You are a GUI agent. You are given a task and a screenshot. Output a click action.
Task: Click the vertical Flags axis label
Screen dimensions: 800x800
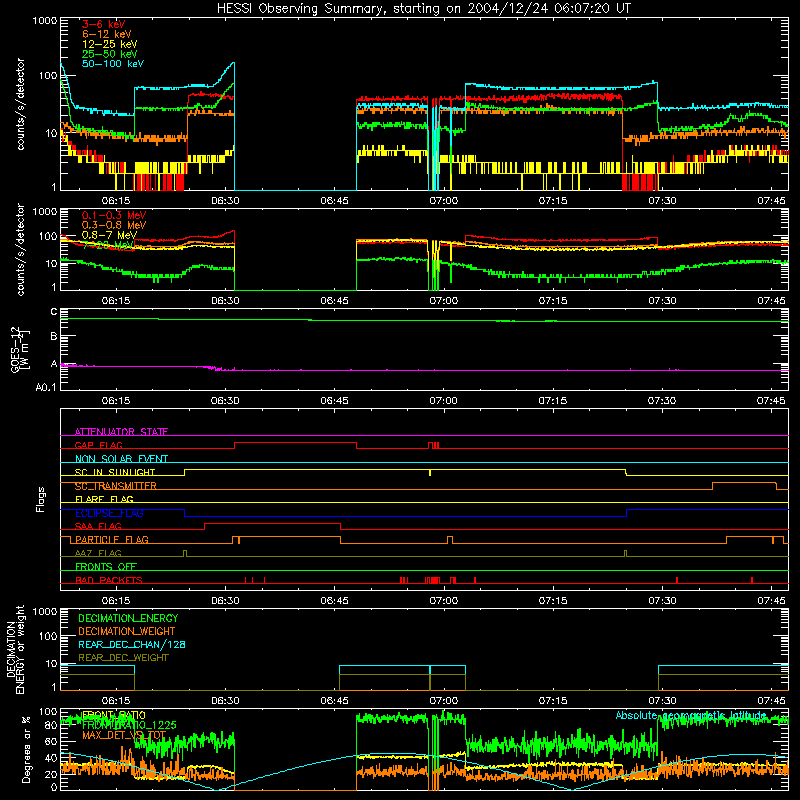tap(40, 499)
